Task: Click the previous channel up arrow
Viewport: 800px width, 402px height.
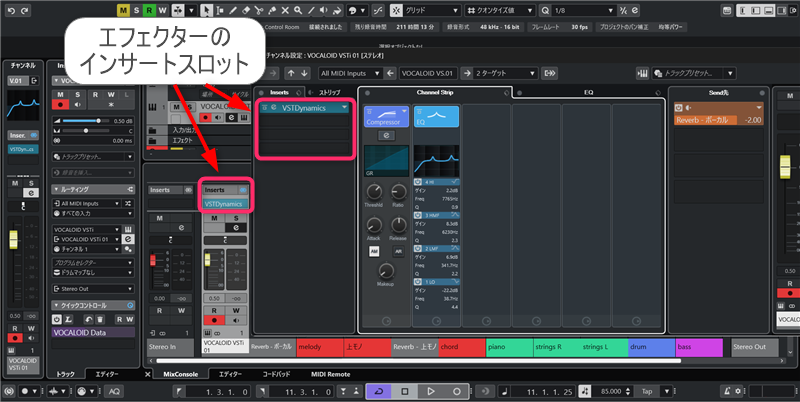Action: (x=291, y=73)
